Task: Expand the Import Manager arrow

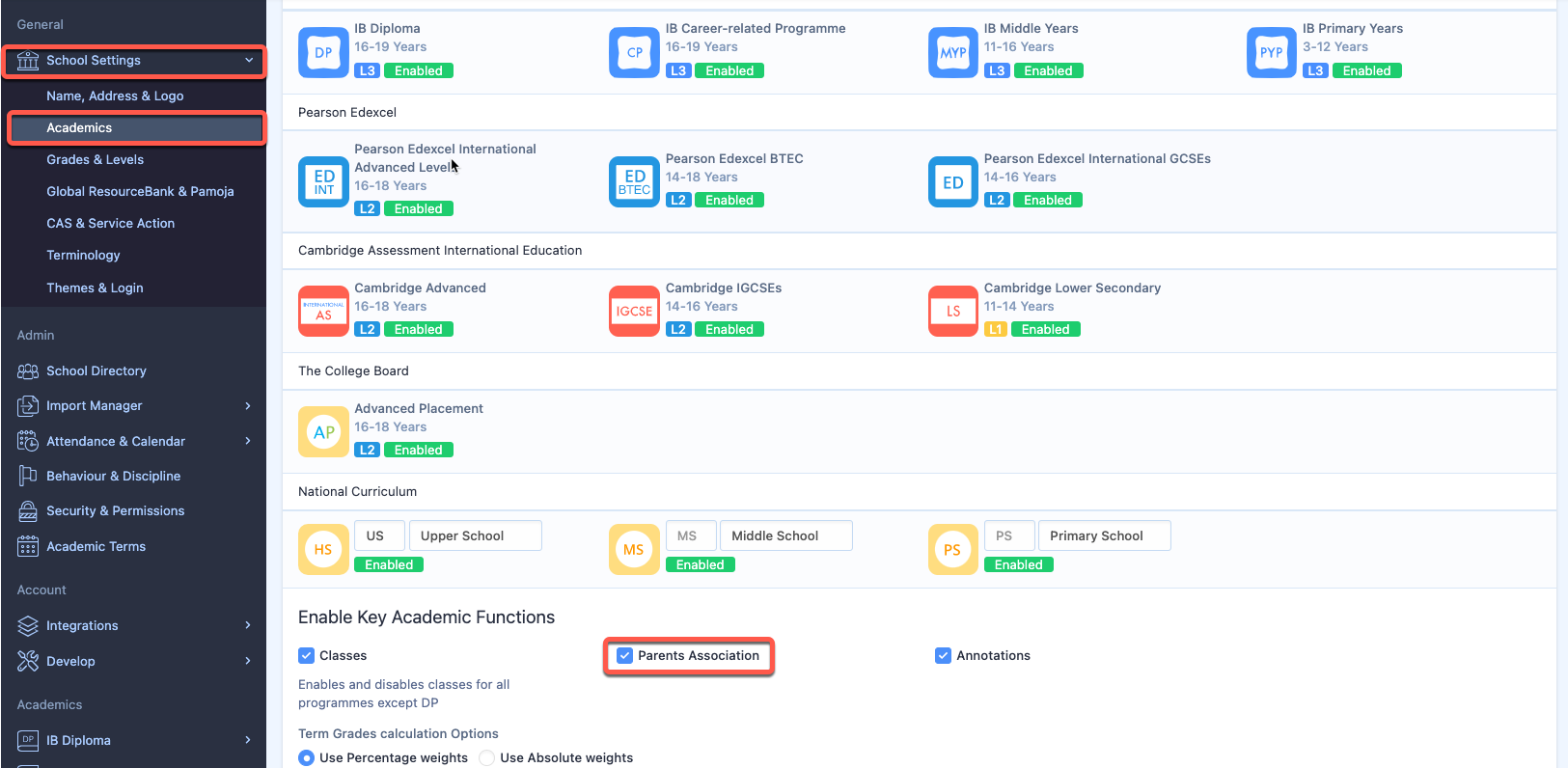Action: click(x=248, y=406)
